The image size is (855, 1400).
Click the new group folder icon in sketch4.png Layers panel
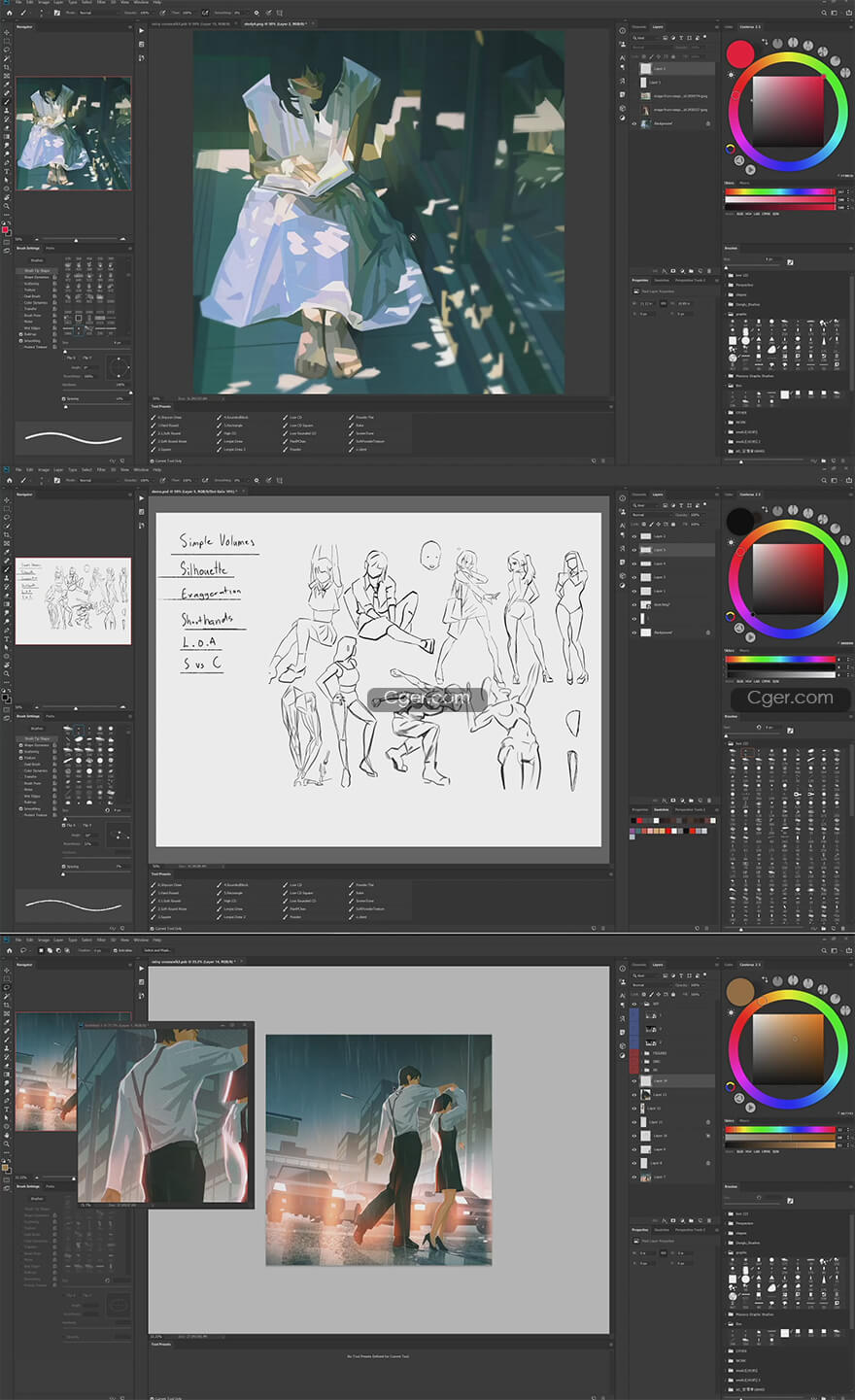[x=689, y=270]
